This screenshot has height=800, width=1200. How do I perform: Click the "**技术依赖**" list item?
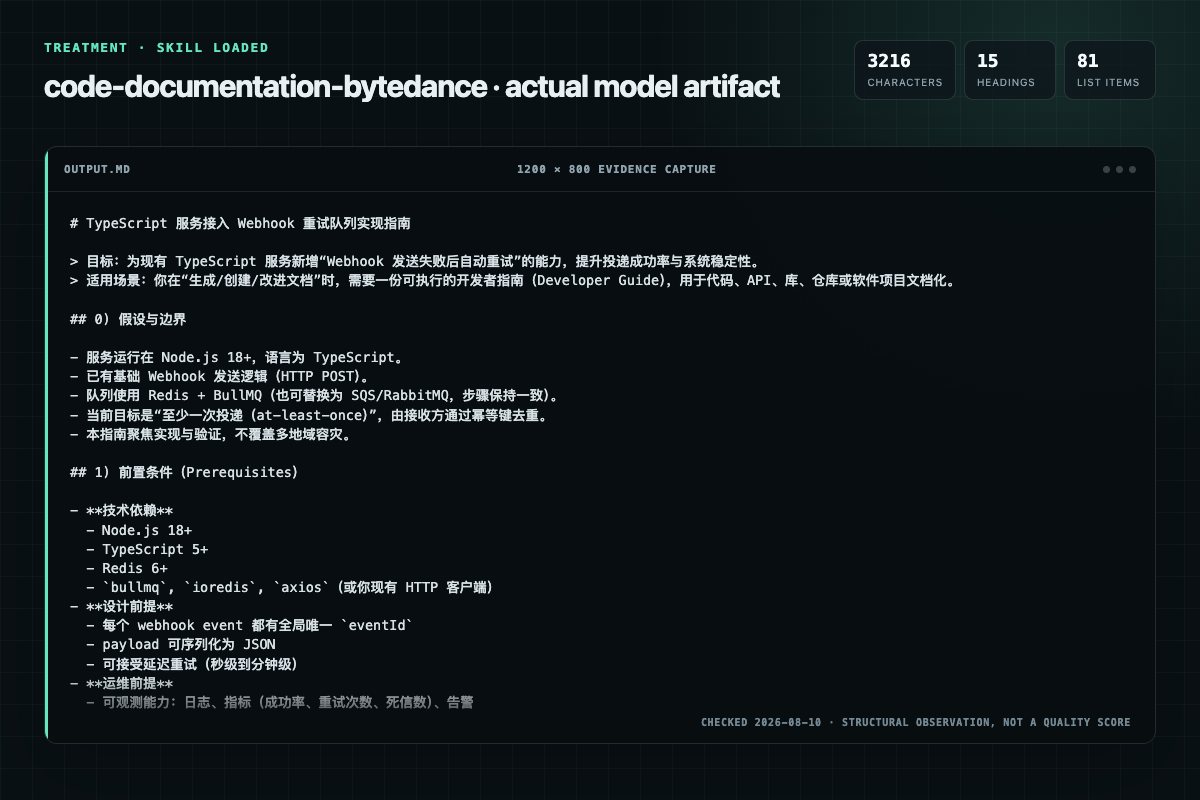point(122,510)
